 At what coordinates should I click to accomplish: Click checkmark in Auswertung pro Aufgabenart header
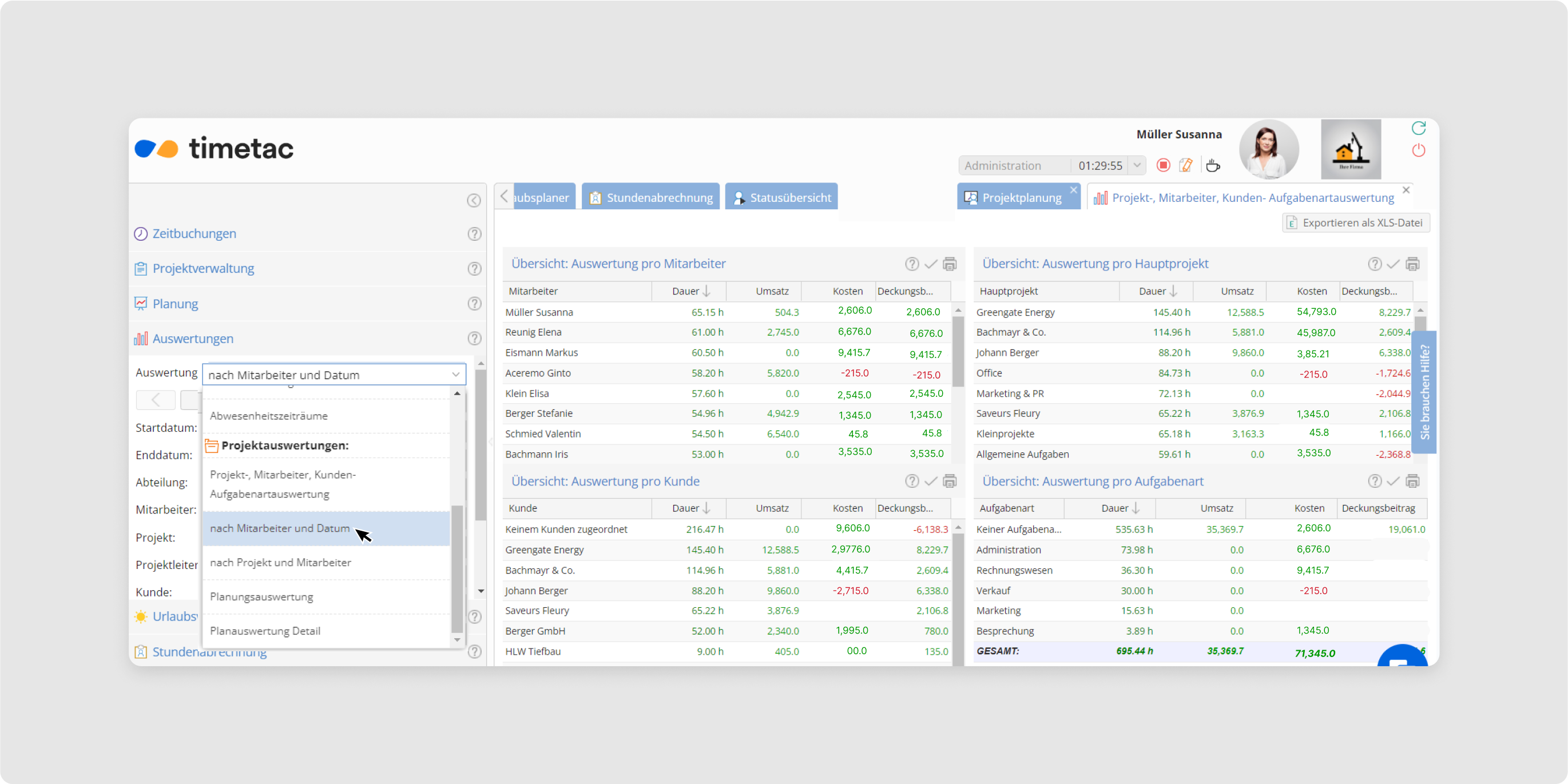pos(1394,481)
